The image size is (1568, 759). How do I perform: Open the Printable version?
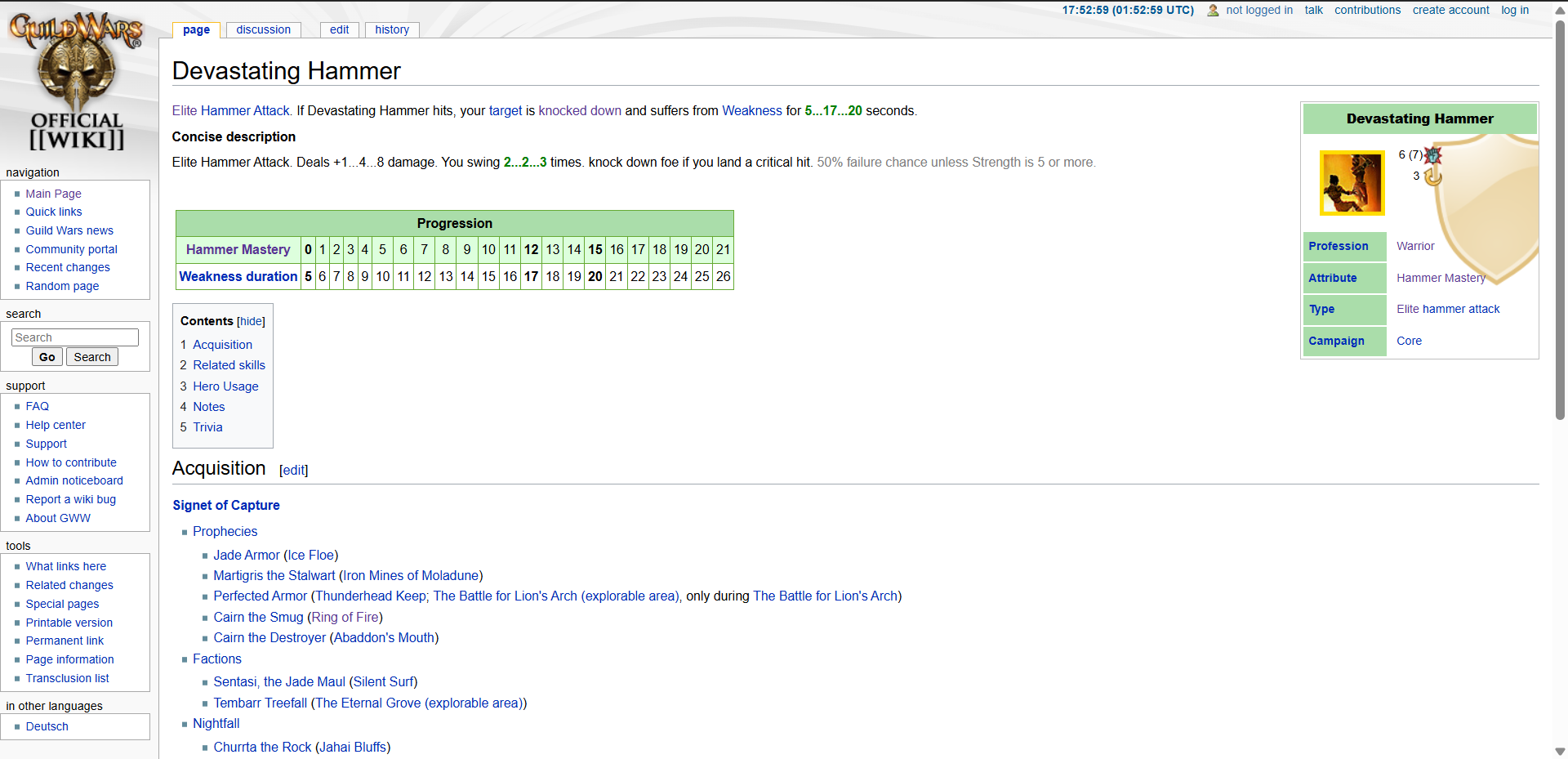[x=69, y=623]
